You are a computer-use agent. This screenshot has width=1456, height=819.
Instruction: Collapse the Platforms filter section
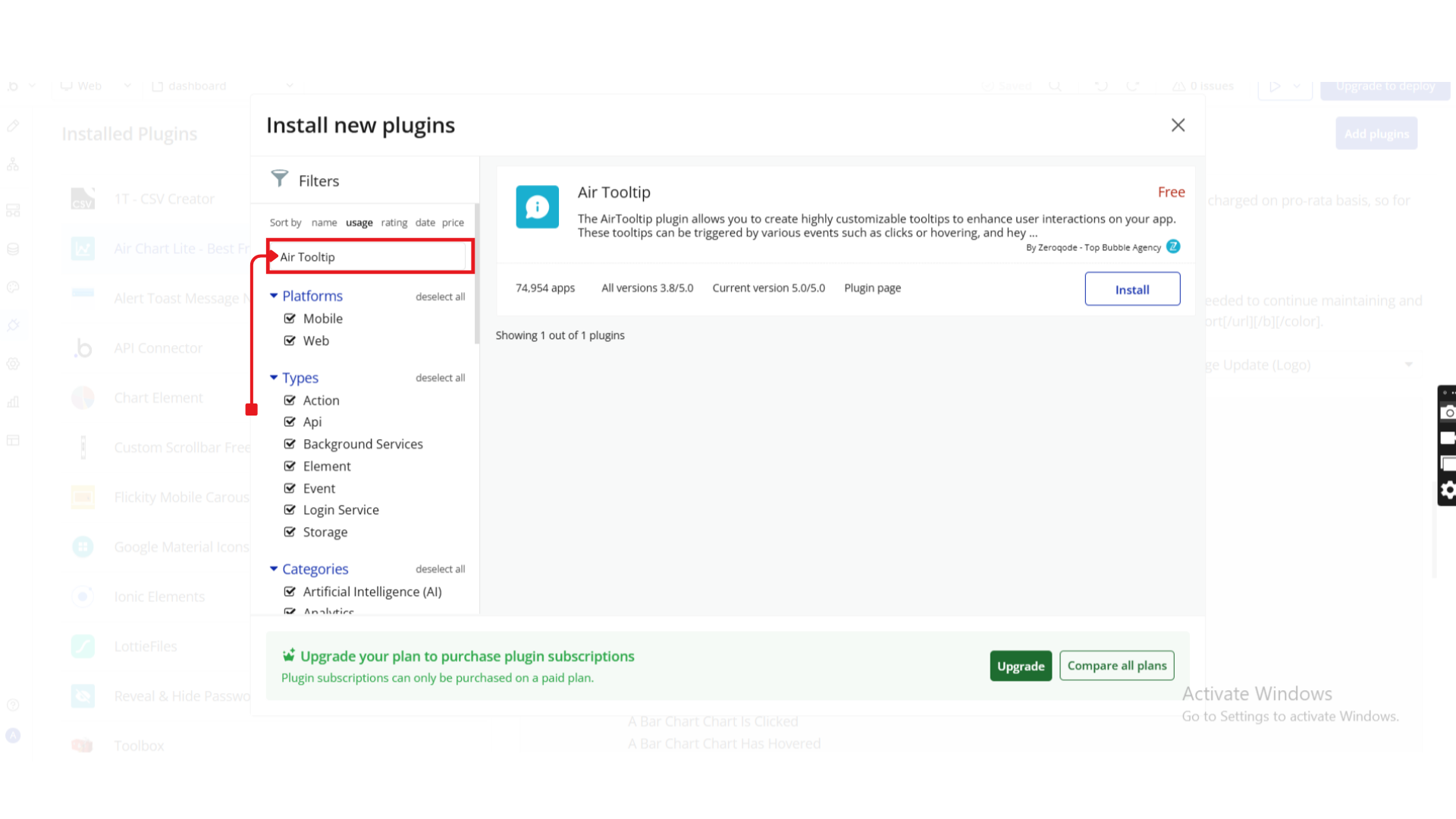pos(274,296)
